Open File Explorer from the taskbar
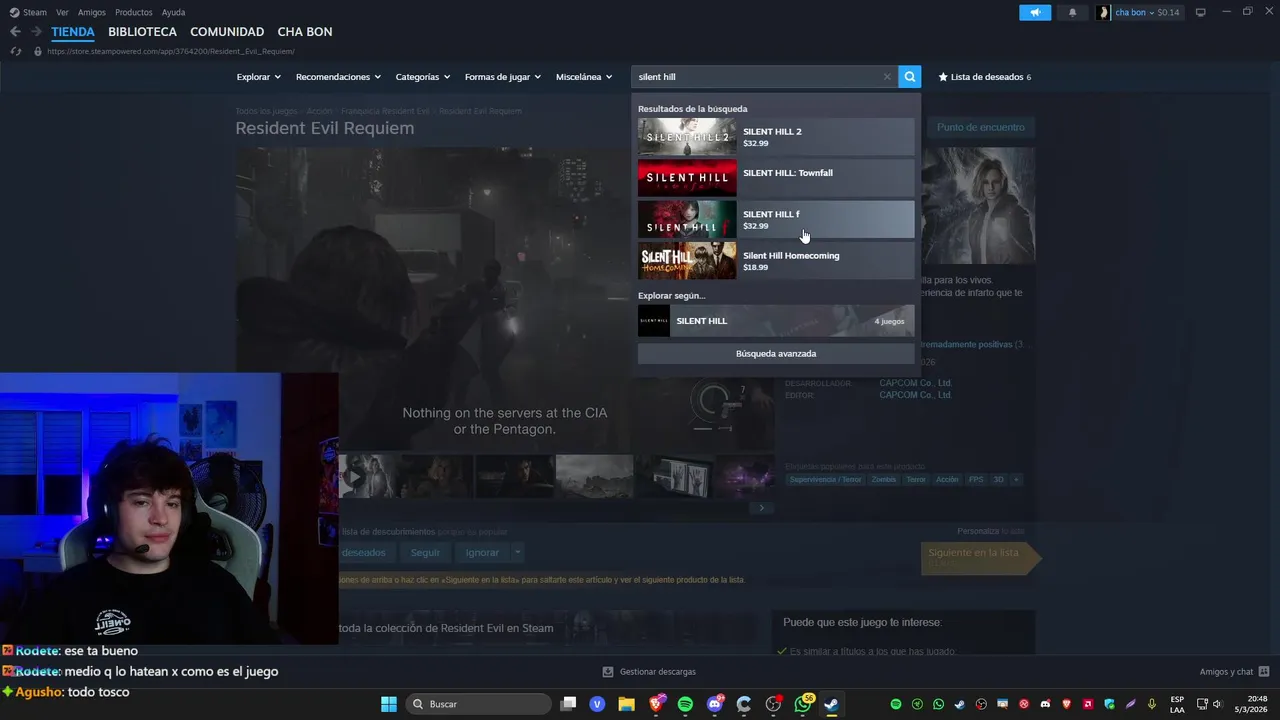The image size is (1280, 720). coord(626,704)
